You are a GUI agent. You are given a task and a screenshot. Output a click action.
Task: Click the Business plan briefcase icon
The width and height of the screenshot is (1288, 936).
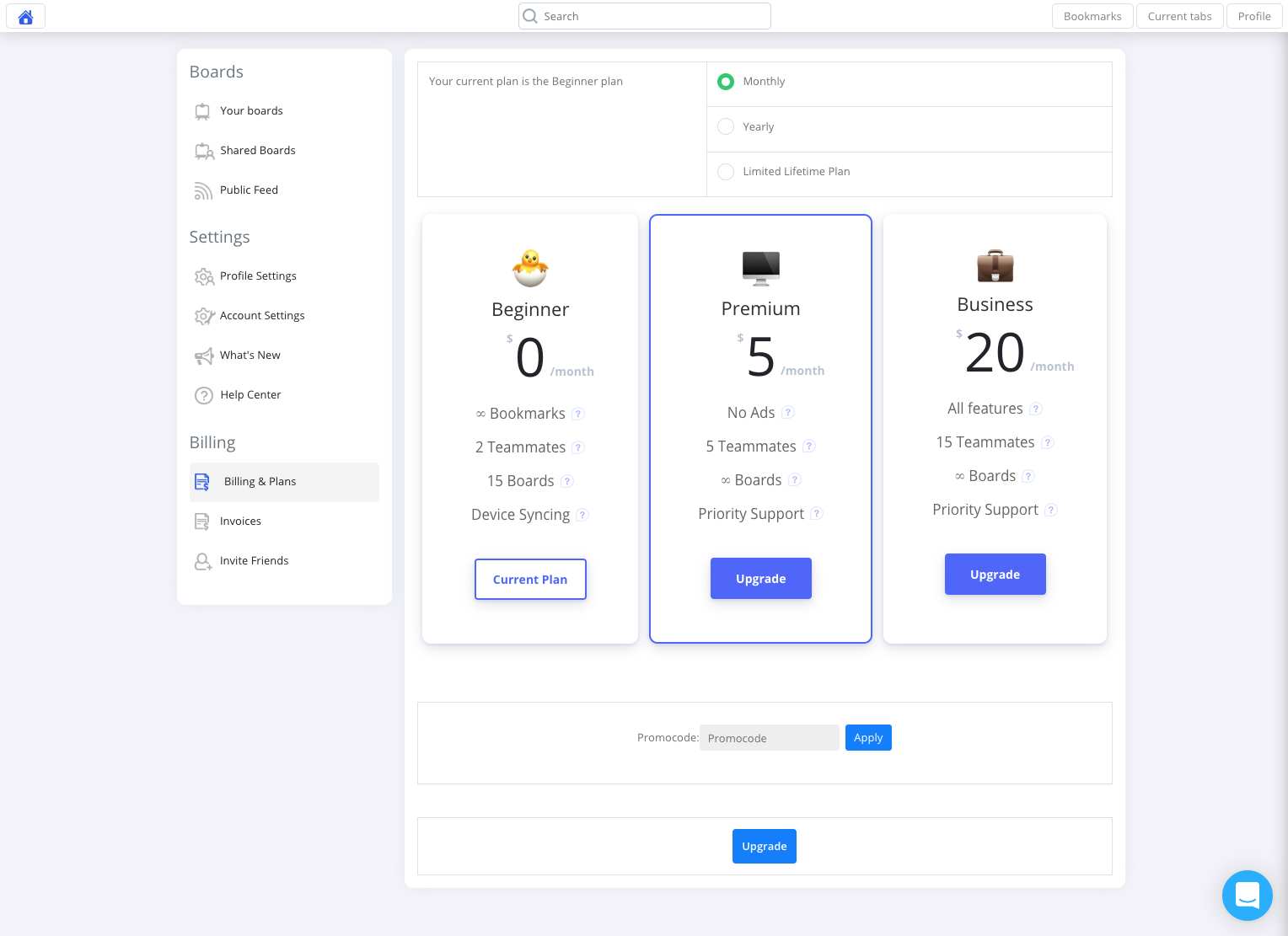(x=996, y=265)
